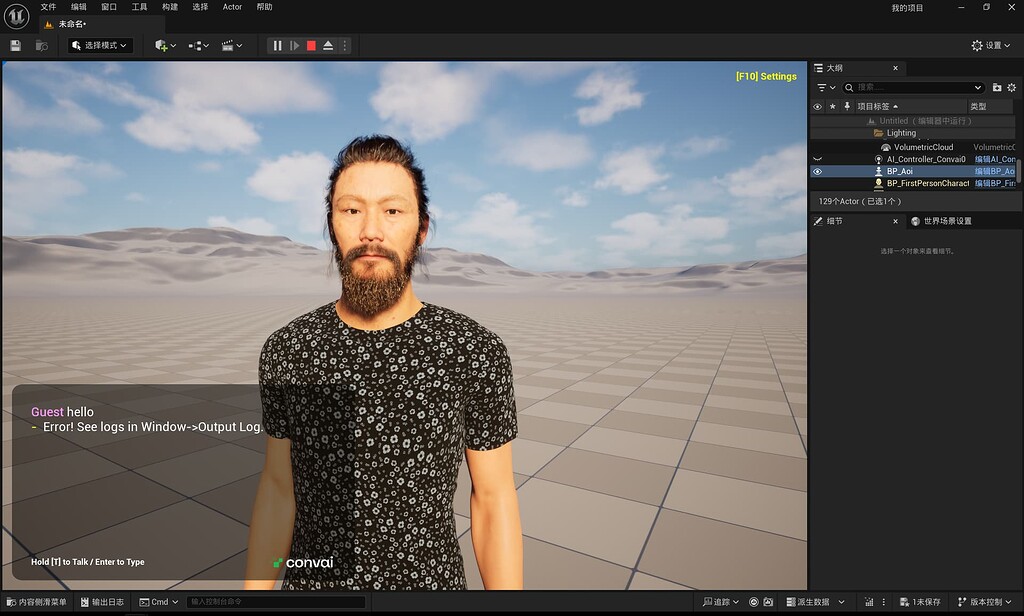
Task: Click the frame skip button
Action: point(294,46)
